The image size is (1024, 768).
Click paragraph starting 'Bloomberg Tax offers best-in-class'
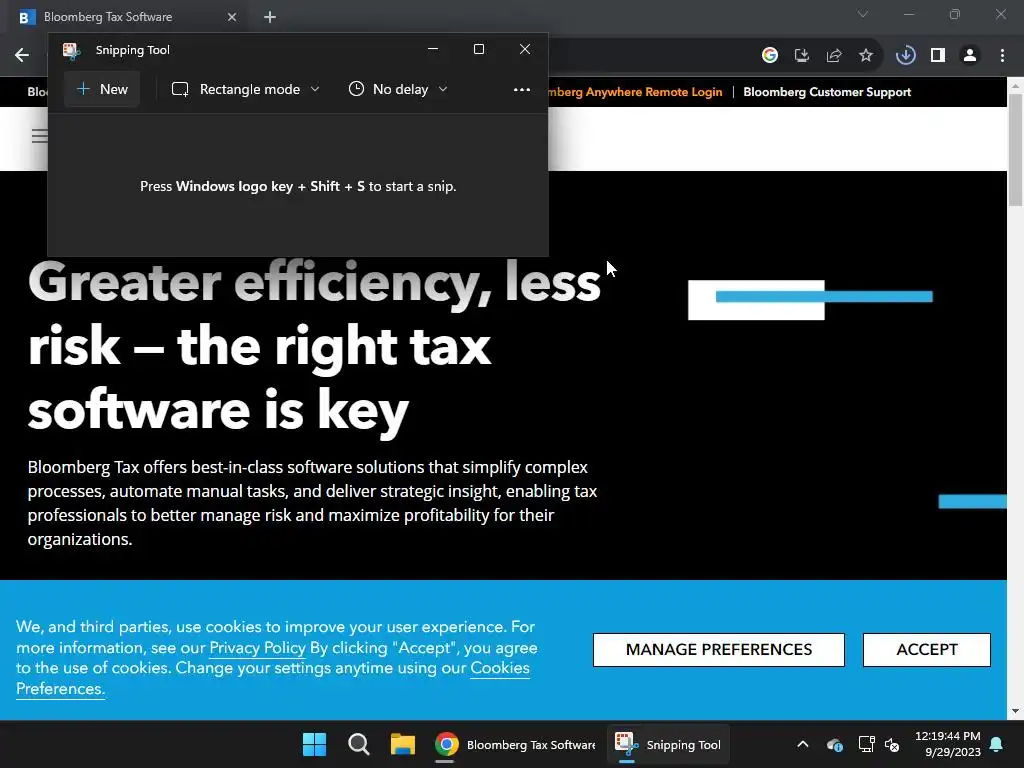[x=312, y=503]
